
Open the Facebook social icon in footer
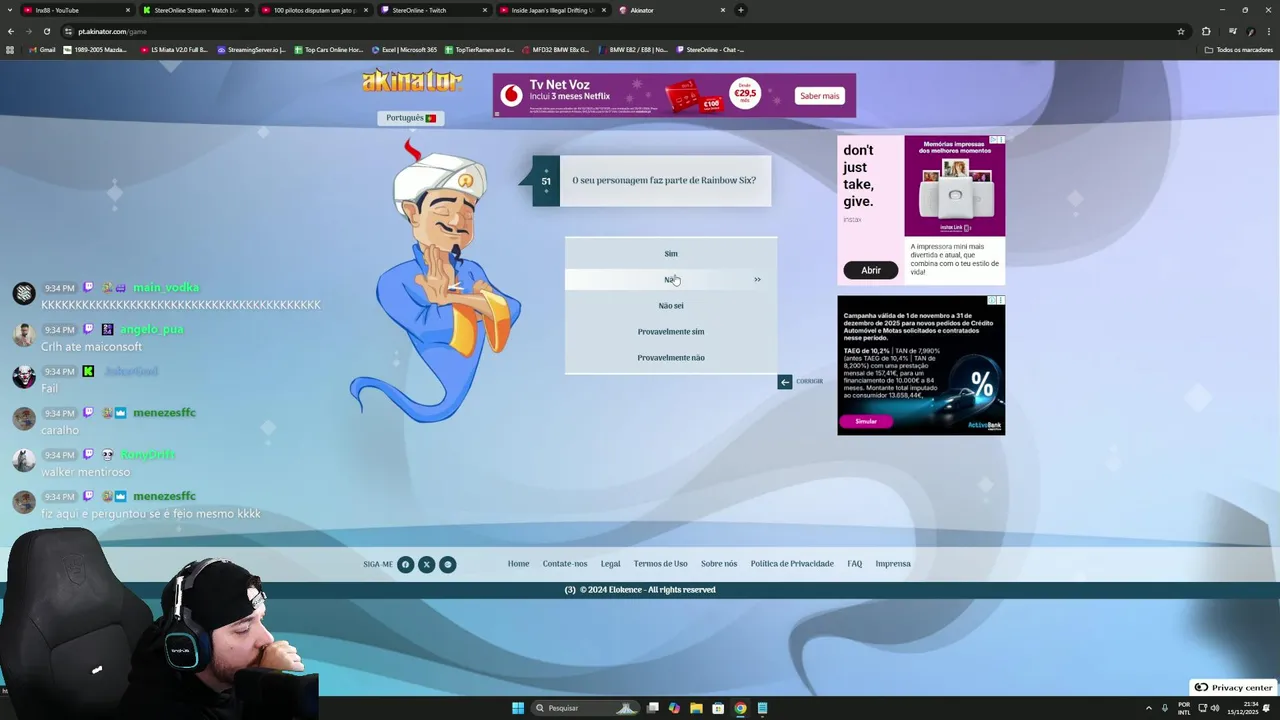(x=405, y=564)
